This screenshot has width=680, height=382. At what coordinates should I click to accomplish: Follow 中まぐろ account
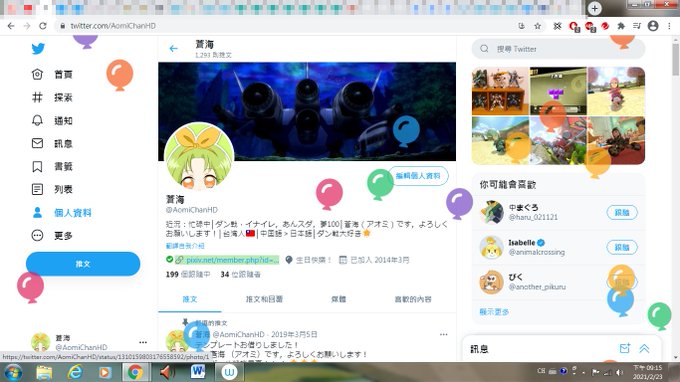pos(621,212)
